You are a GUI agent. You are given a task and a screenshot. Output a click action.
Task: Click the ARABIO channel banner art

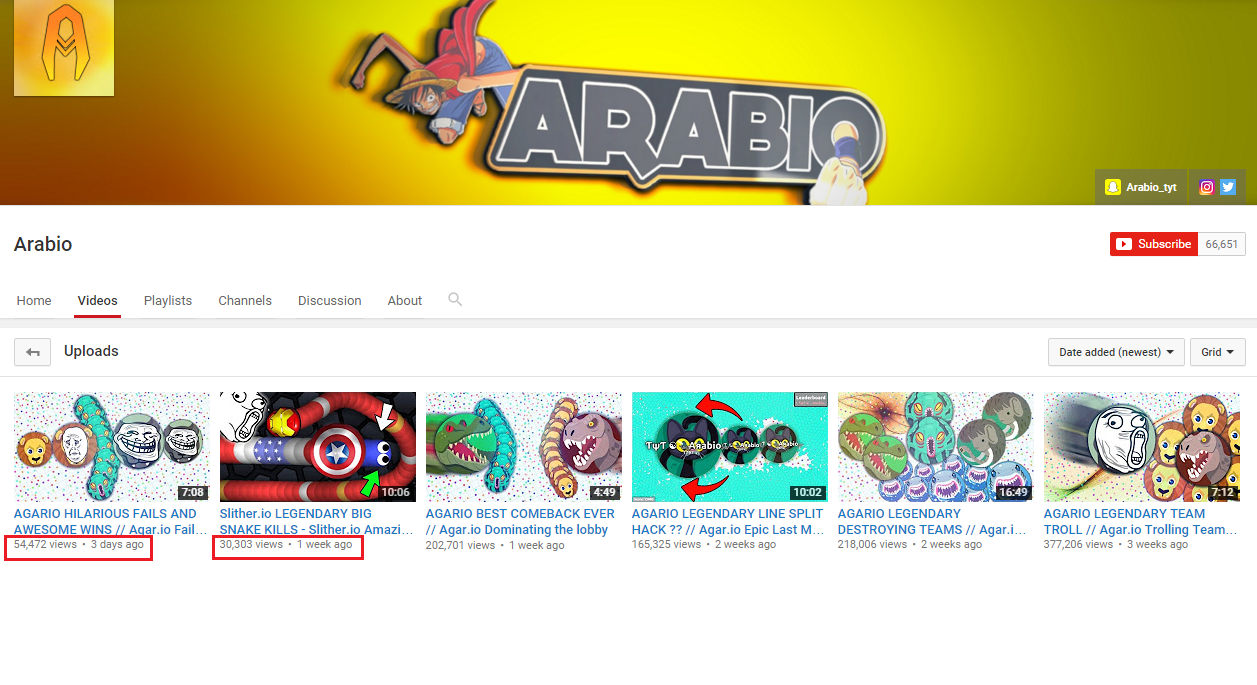(x=628, y=102)
